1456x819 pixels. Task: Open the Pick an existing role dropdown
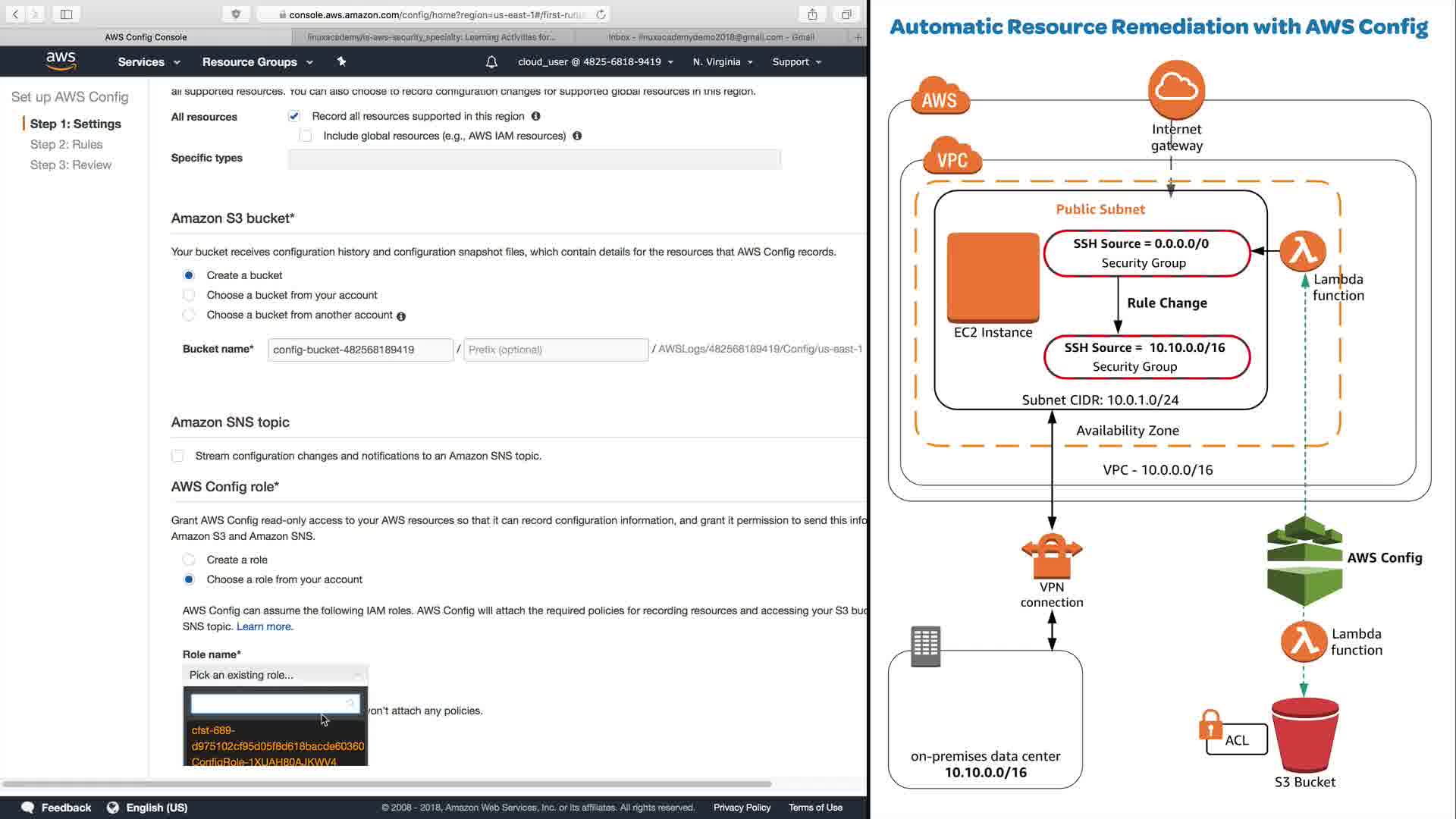coord(275,675)
